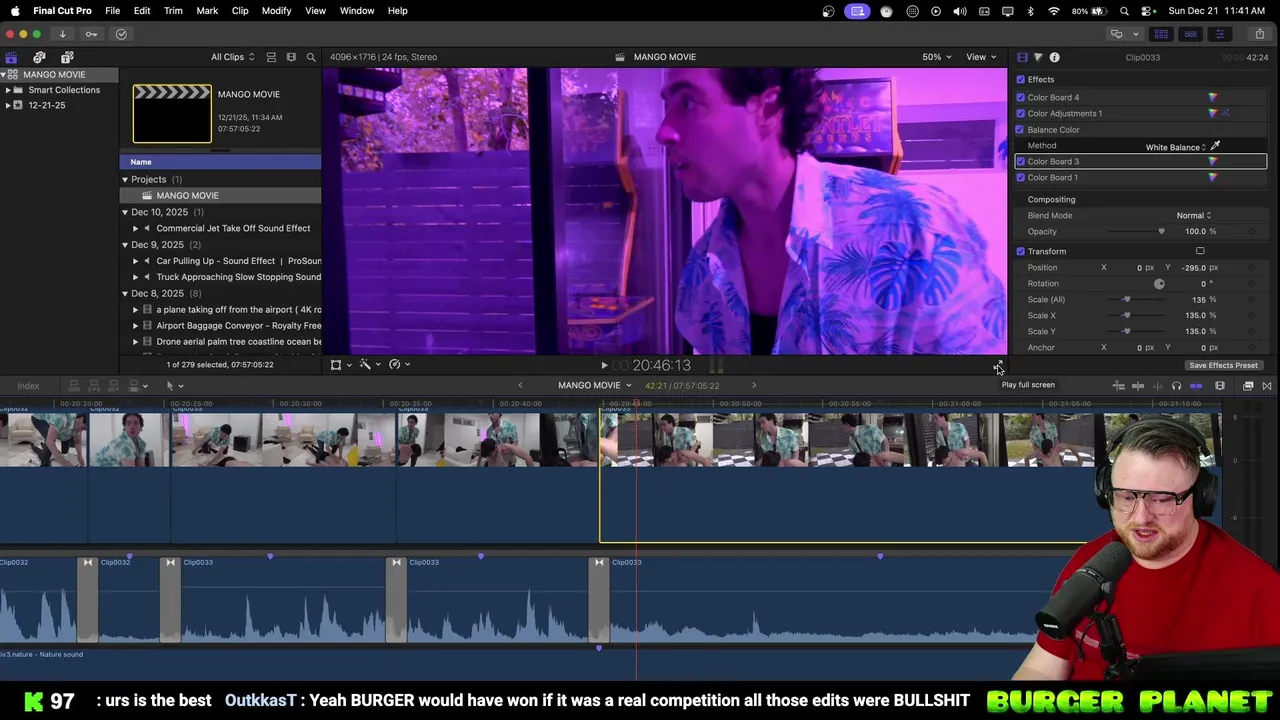
Task: Open the color inspector triangle tab
Action: [1038, 57]
